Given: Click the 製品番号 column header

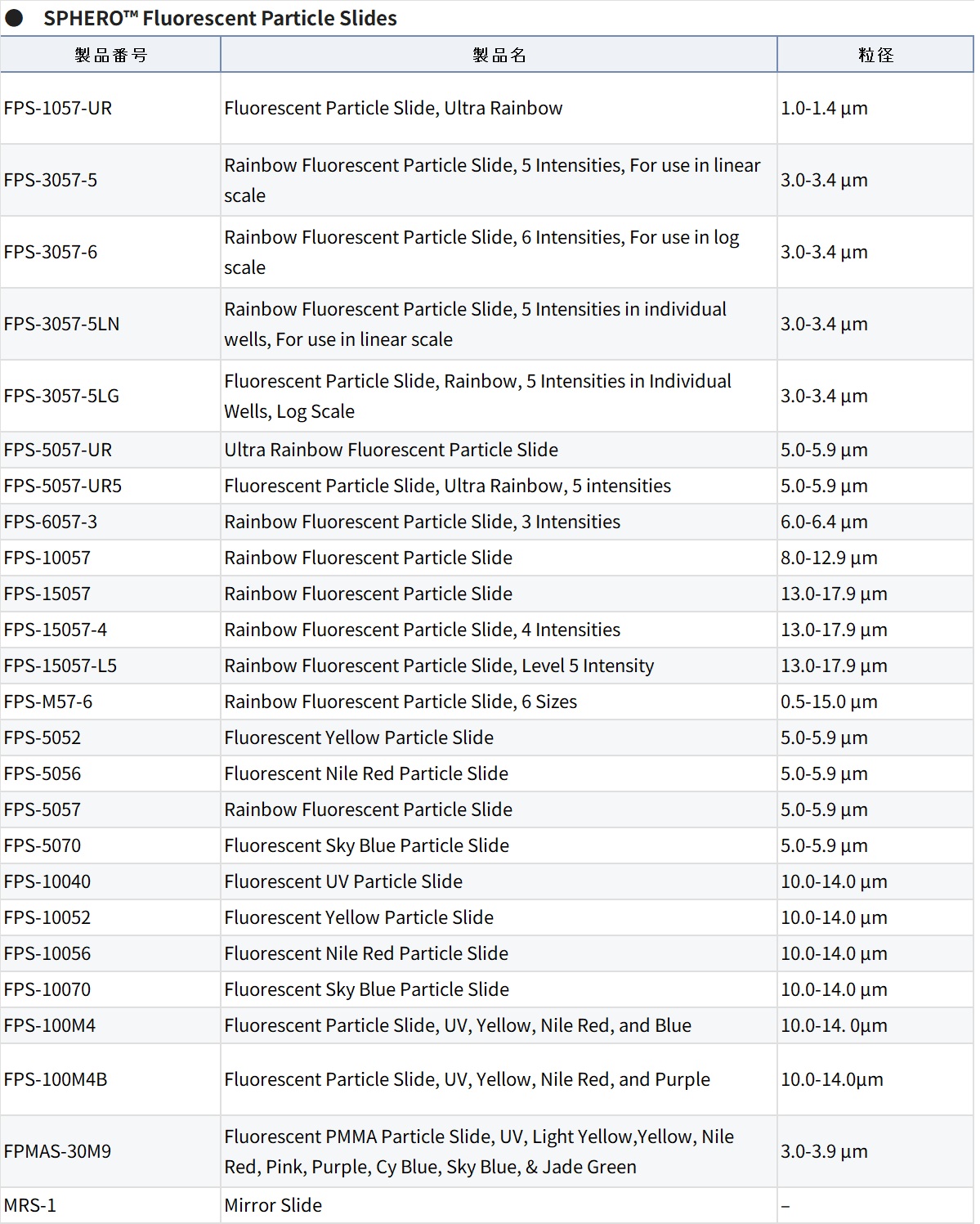Looking at the screenshot, I should click(x=110, y=55).
